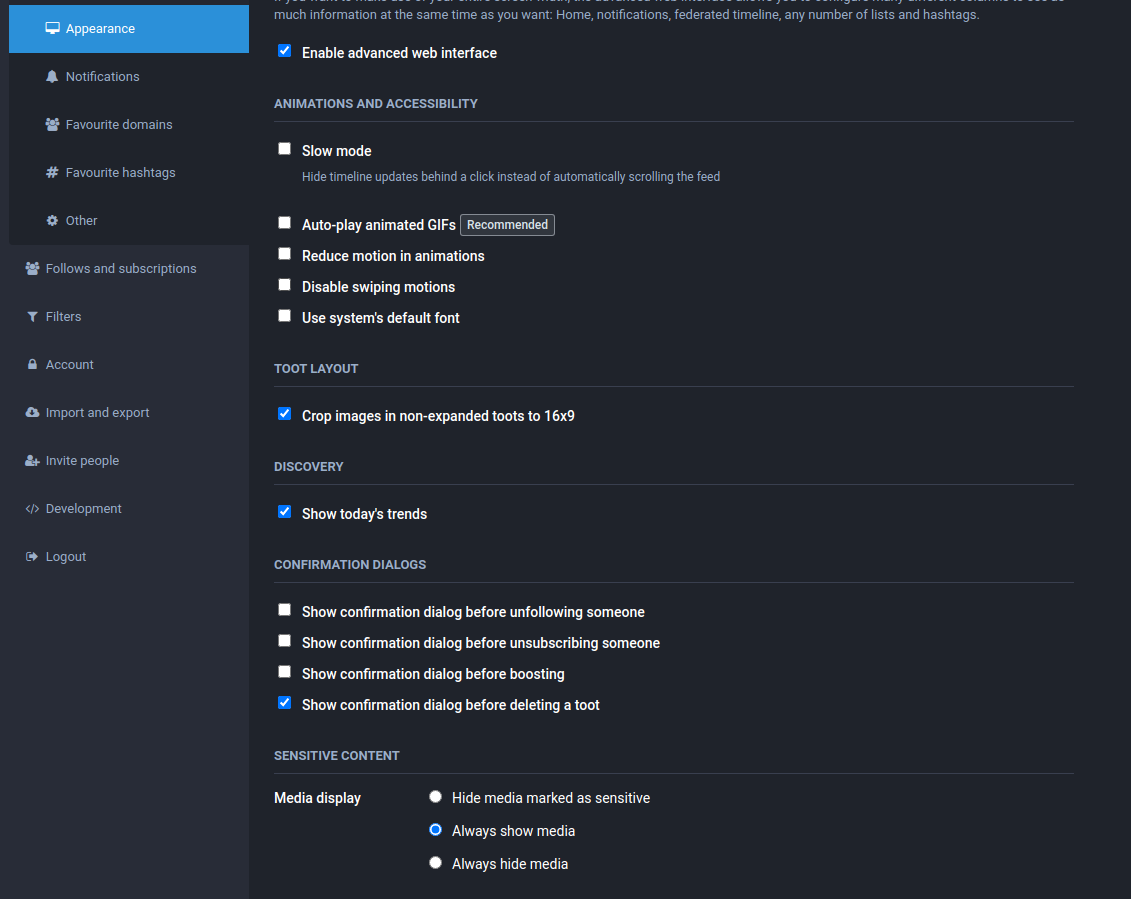Toggle Show confirmation dialog before boosting
This screenshot has width=1131, height=899.
point(285,672)
